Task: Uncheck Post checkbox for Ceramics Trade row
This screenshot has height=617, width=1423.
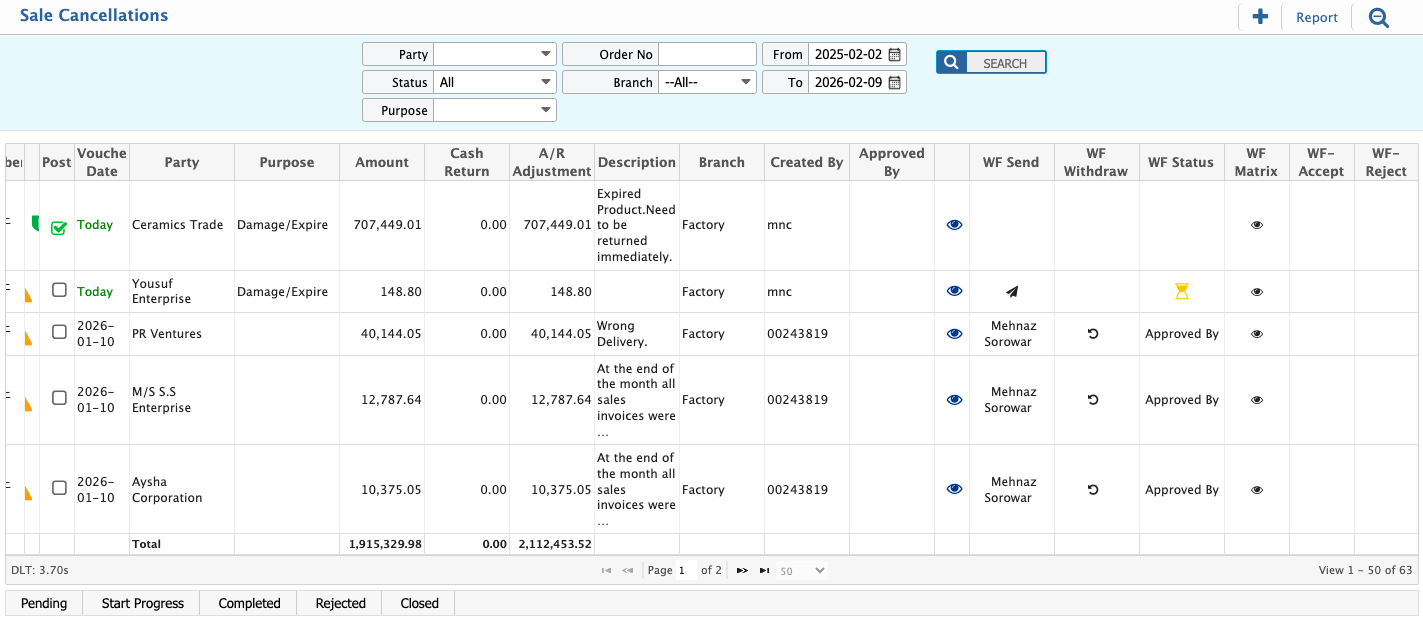Action: point(59,227)
